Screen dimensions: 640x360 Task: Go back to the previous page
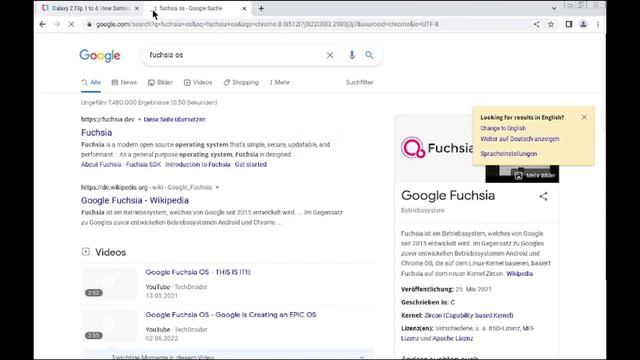(42, 24)
